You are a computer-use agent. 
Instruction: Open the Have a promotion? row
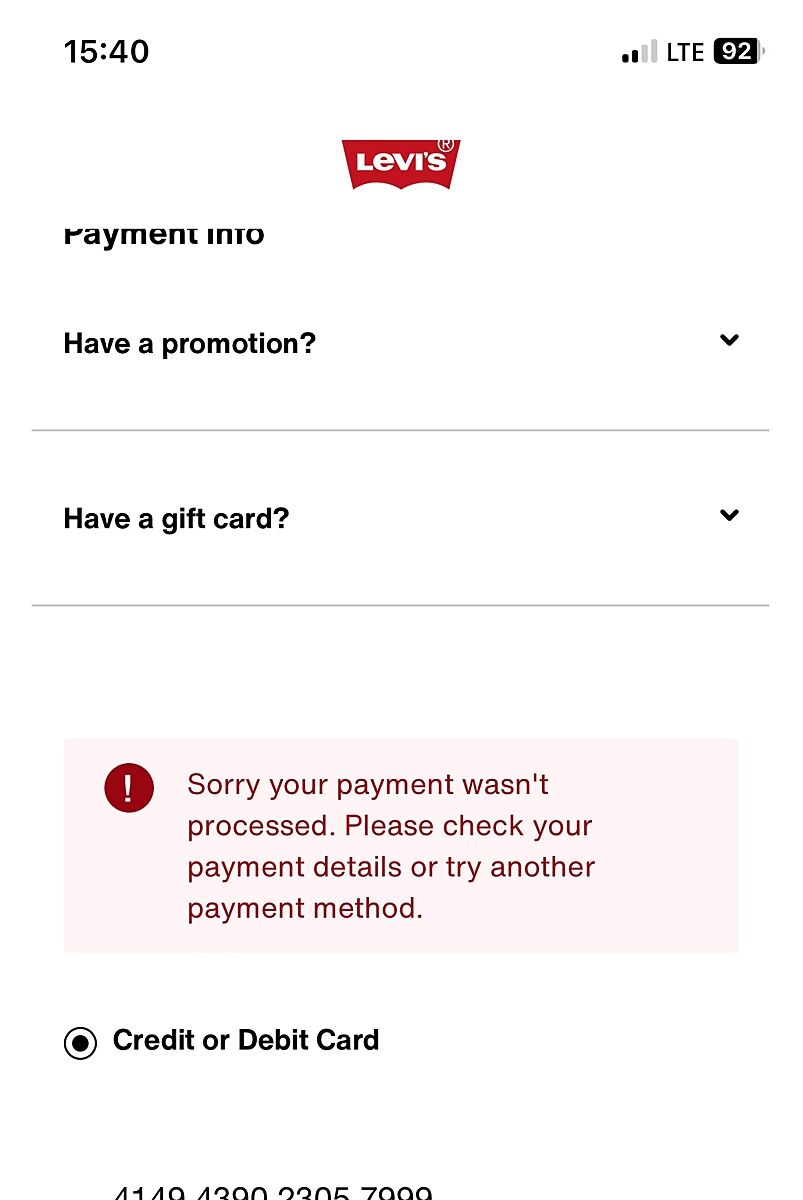click(x=190, y=344)
